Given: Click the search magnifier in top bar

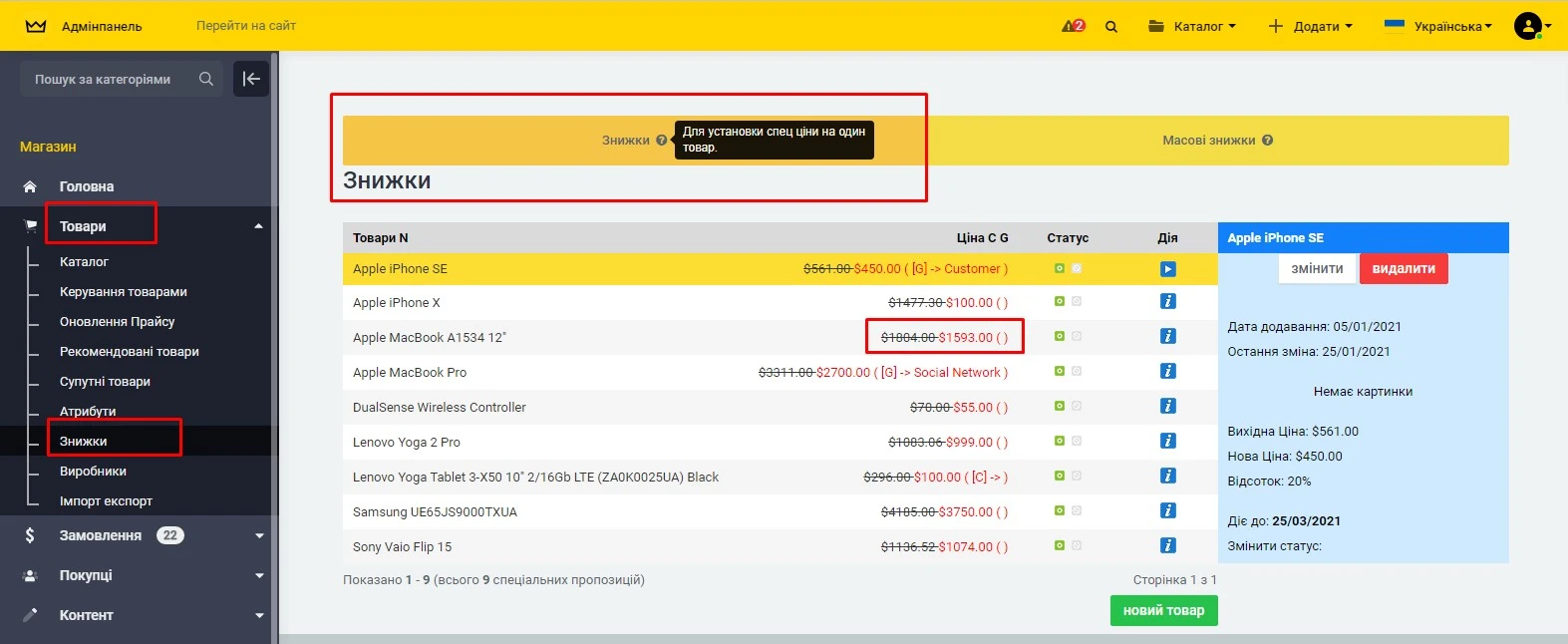Looking at the screenshot, I should click(x=1111, y=27).
